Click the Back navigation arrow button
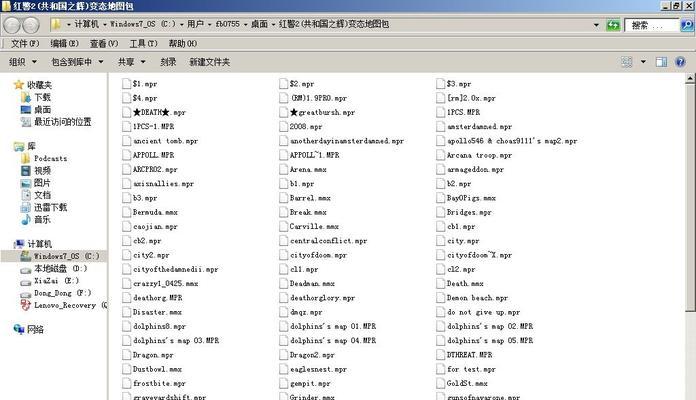This screenshot has width=696, height=400. (12, 25)
